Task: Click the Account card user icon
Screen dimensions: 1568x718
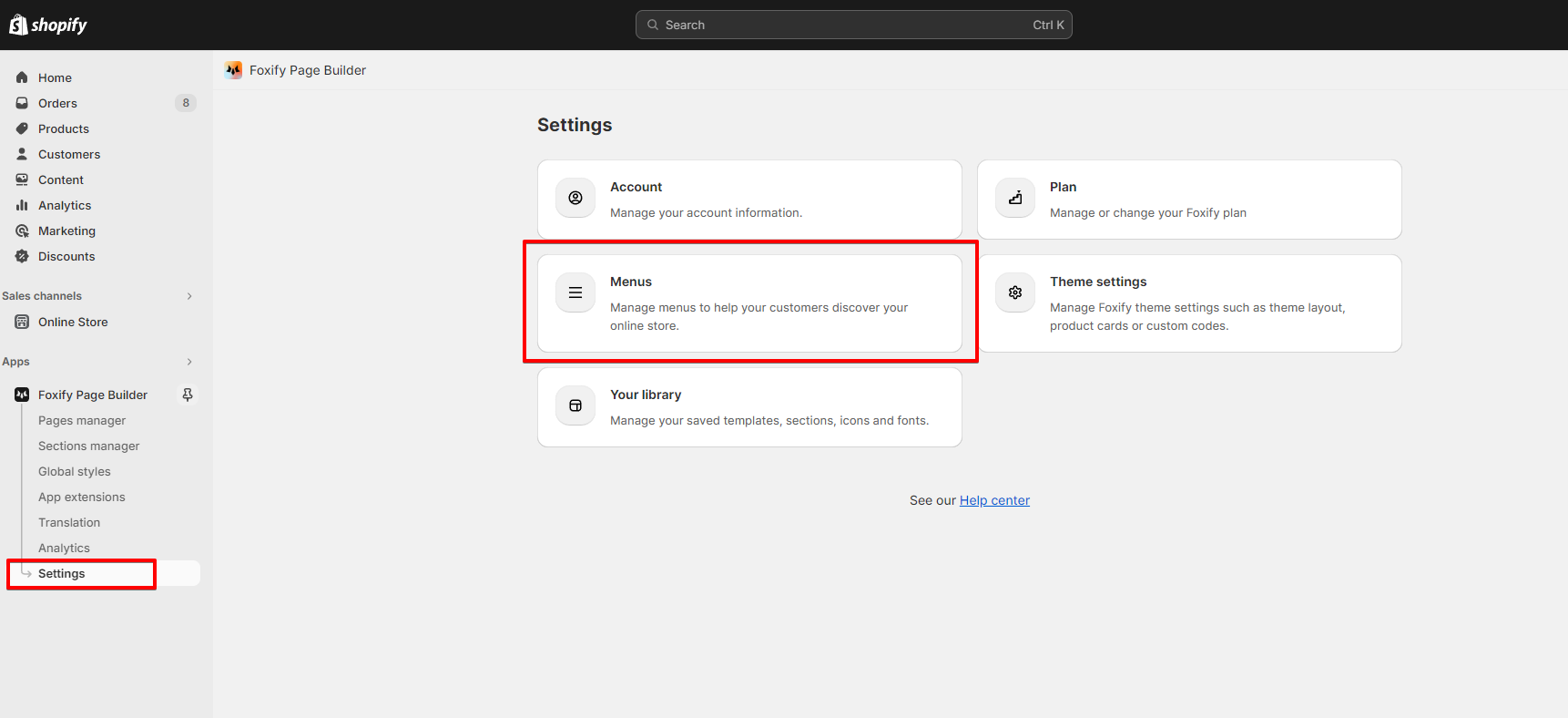Action: coord(575,198)
